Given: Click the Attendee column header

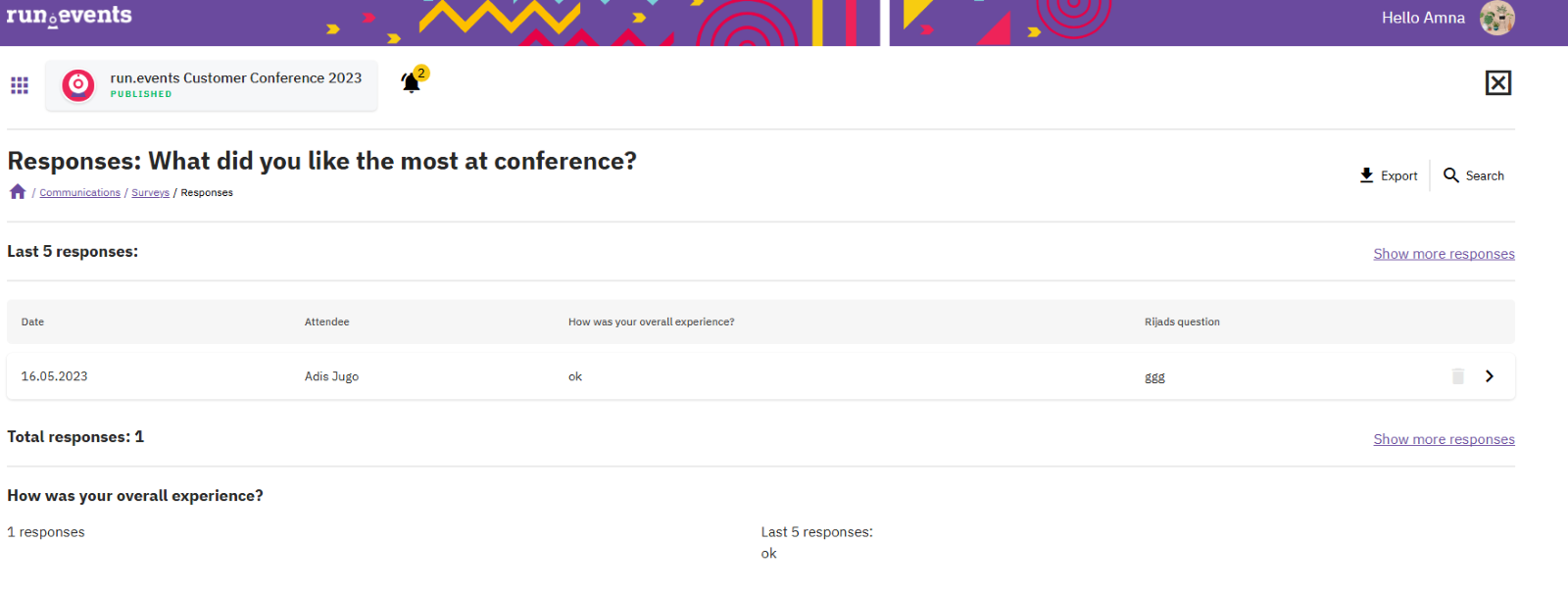Looking at the screenshot, I should click(326, 321).
